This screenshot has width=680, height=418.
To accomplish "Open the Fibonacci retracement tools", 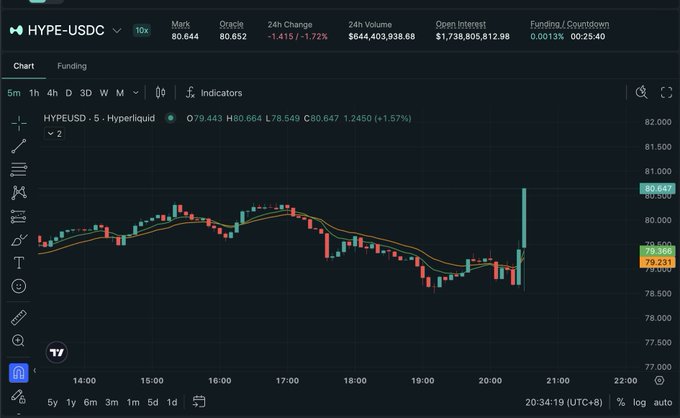I will click(19, 170).
